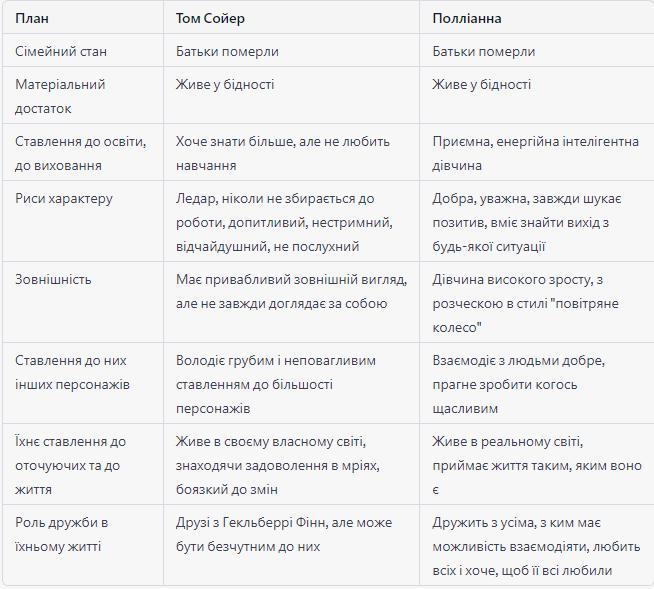The height and width of the screenshot is (589, 654).
Task: Click the "Хоче знати більше" cell
Action: [283, 153]
